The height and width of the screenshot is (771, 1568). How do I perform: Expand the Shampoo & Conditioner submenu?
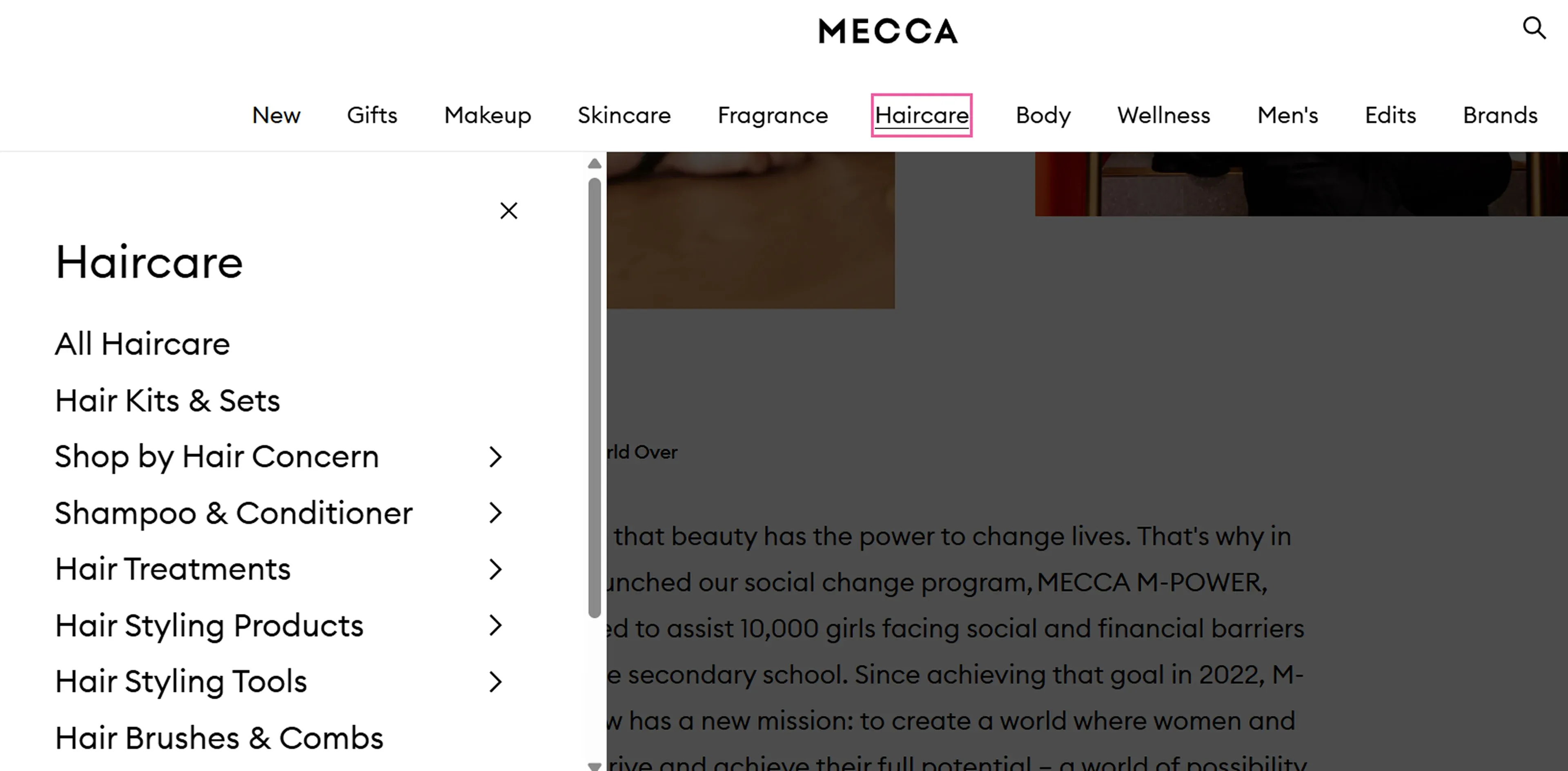[495, 513]
